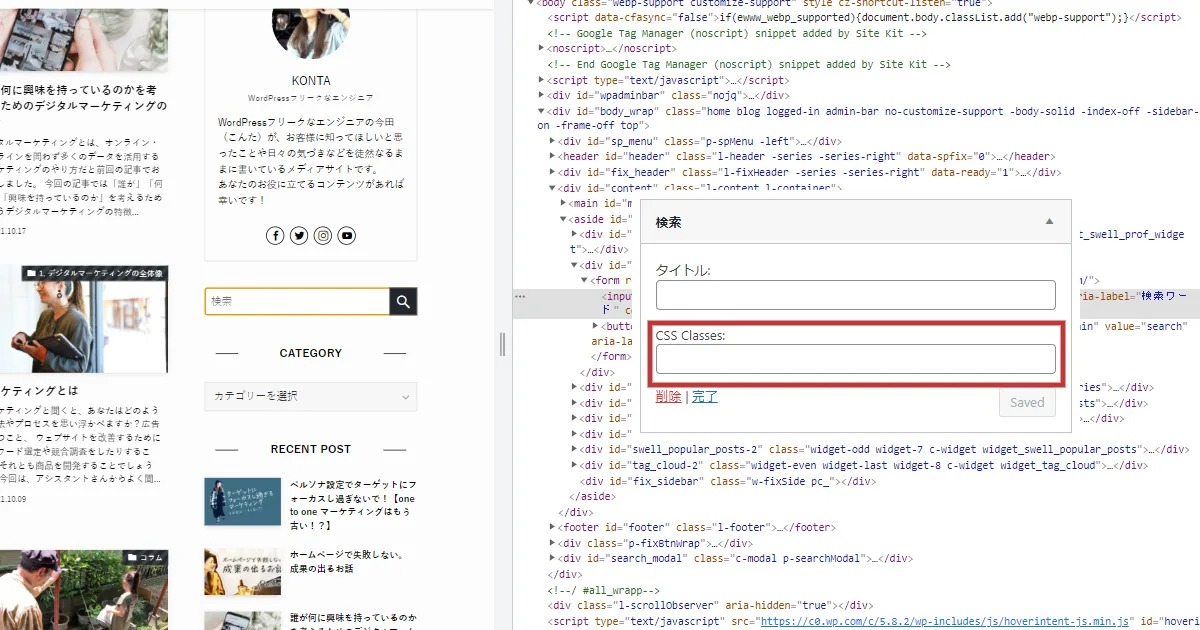The height and width of the screenshot is (630, 1200).
Task: Click the CSS Classes text input
Action: point(856,359)
